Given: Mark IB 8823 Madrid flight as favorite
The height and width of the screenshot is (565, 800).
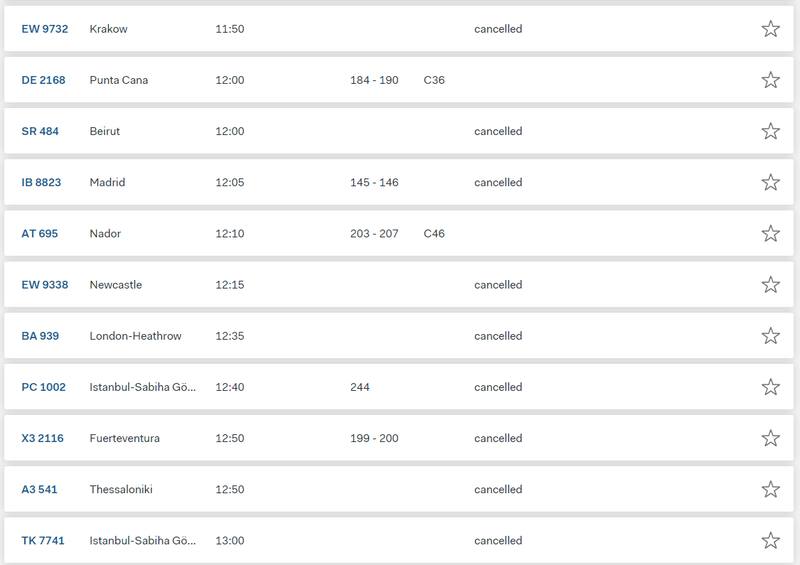Looking at the screenshot, I should (x=770, y=182).
